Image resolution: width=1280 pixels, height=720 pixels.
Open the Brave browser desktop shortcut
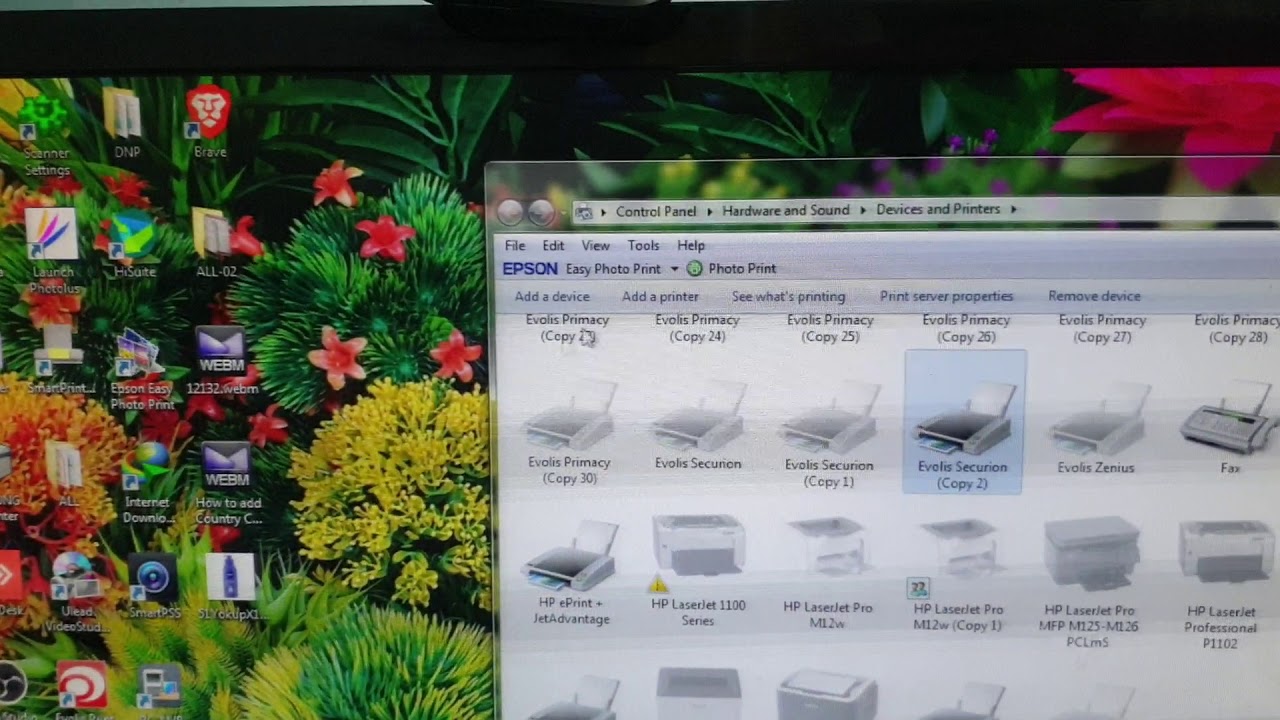click(x=209, y=120)
